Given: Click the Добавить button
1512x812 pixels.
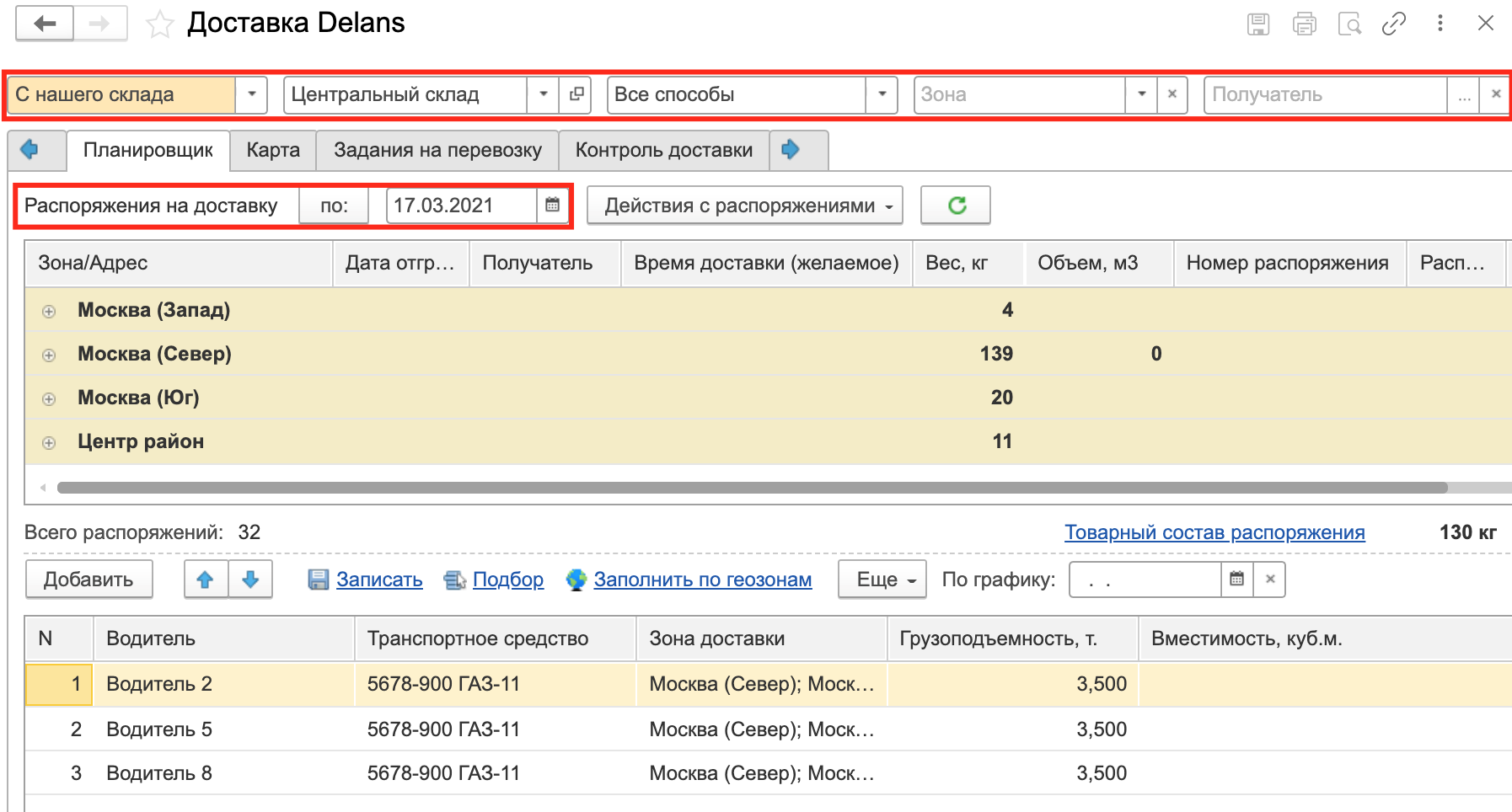Looking at the screenshot, I should [x=88, y=579].
